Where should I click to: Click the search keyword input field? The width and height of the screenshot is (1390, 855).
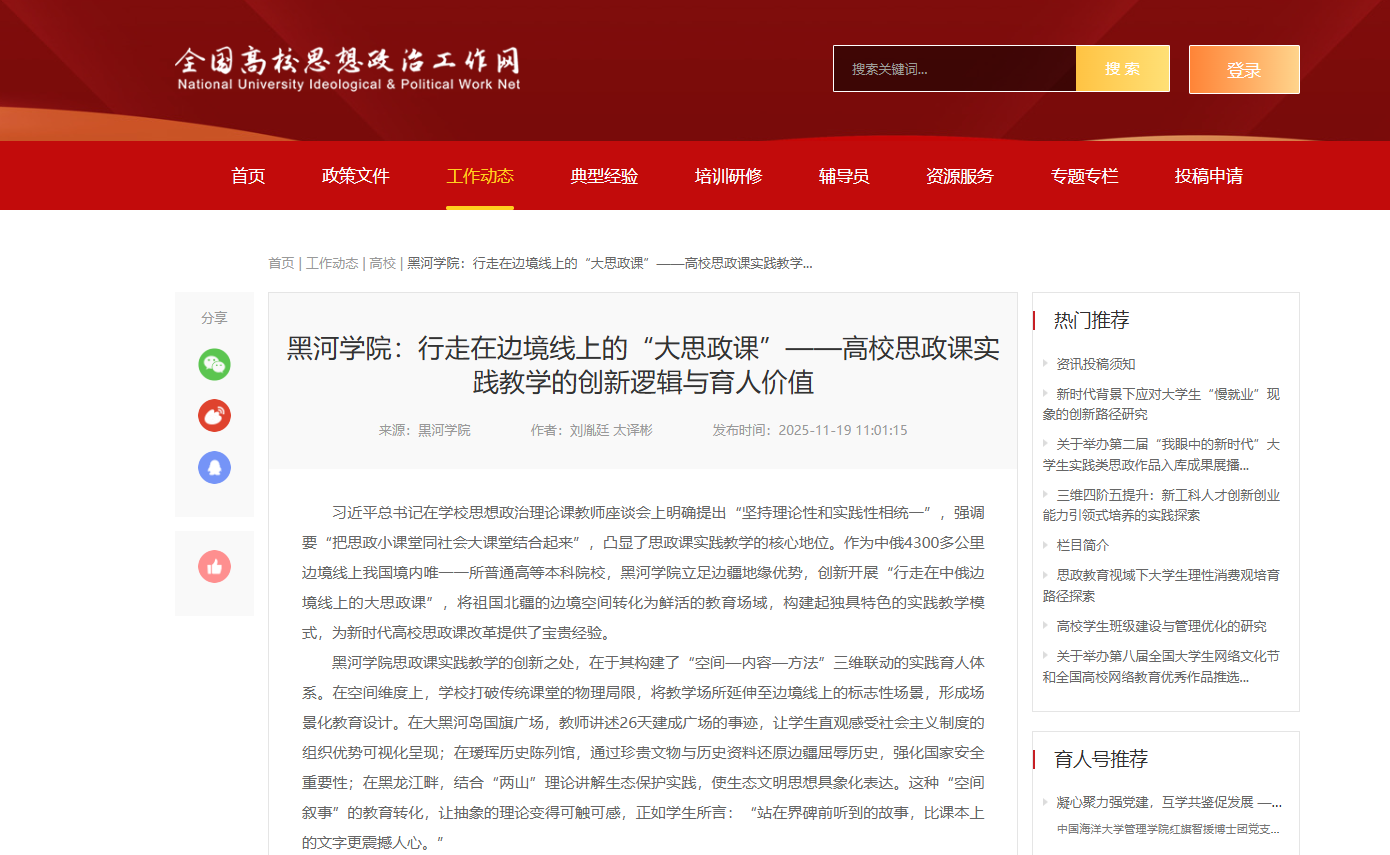click(954, 69)
